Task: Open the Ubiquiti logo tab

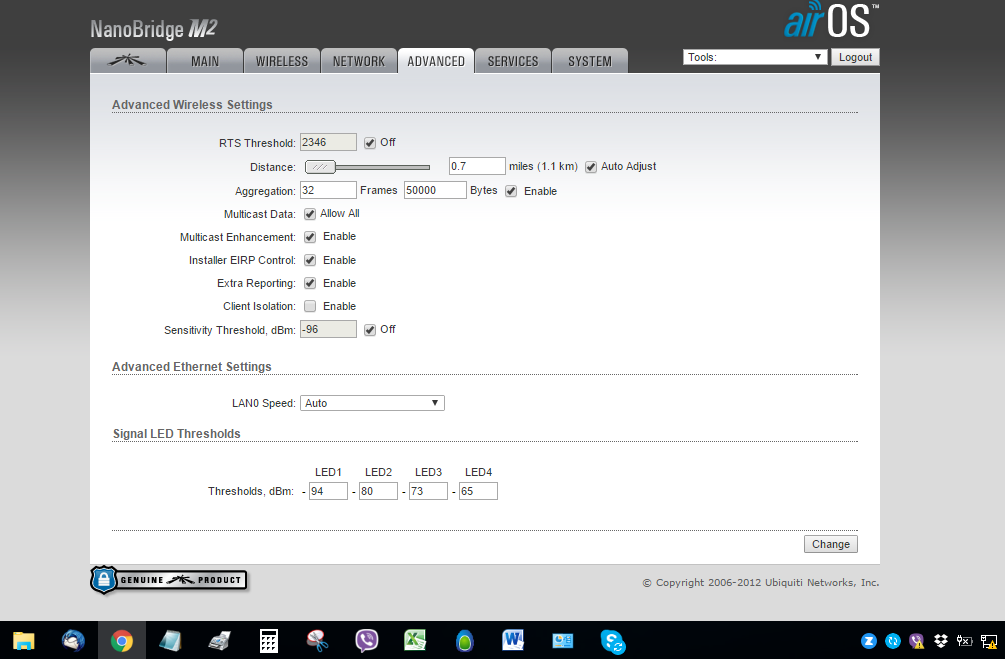Action: 128,61
